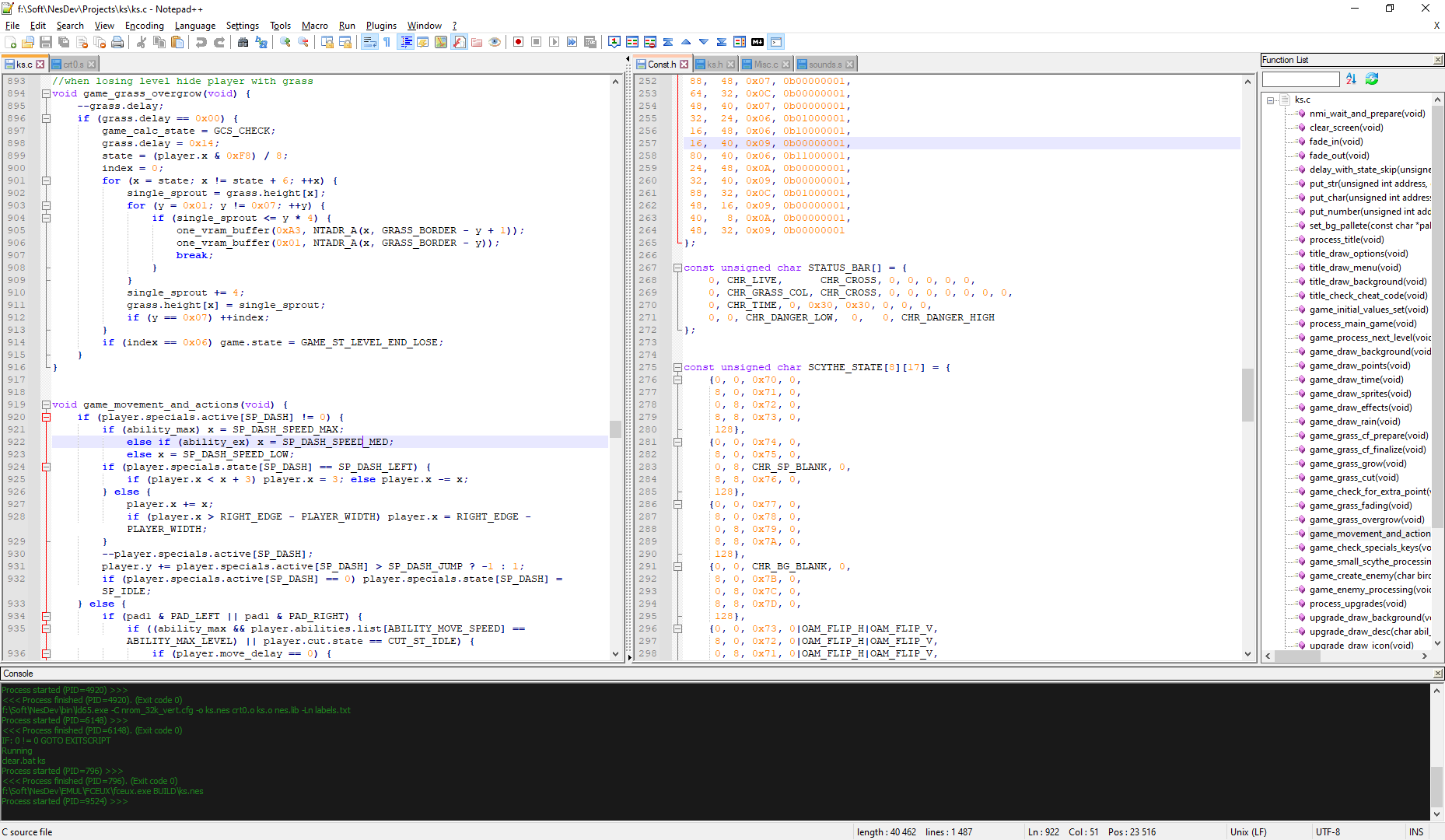
Task: Toggle the indent guide toolbar button
Action: click(406, 42)
